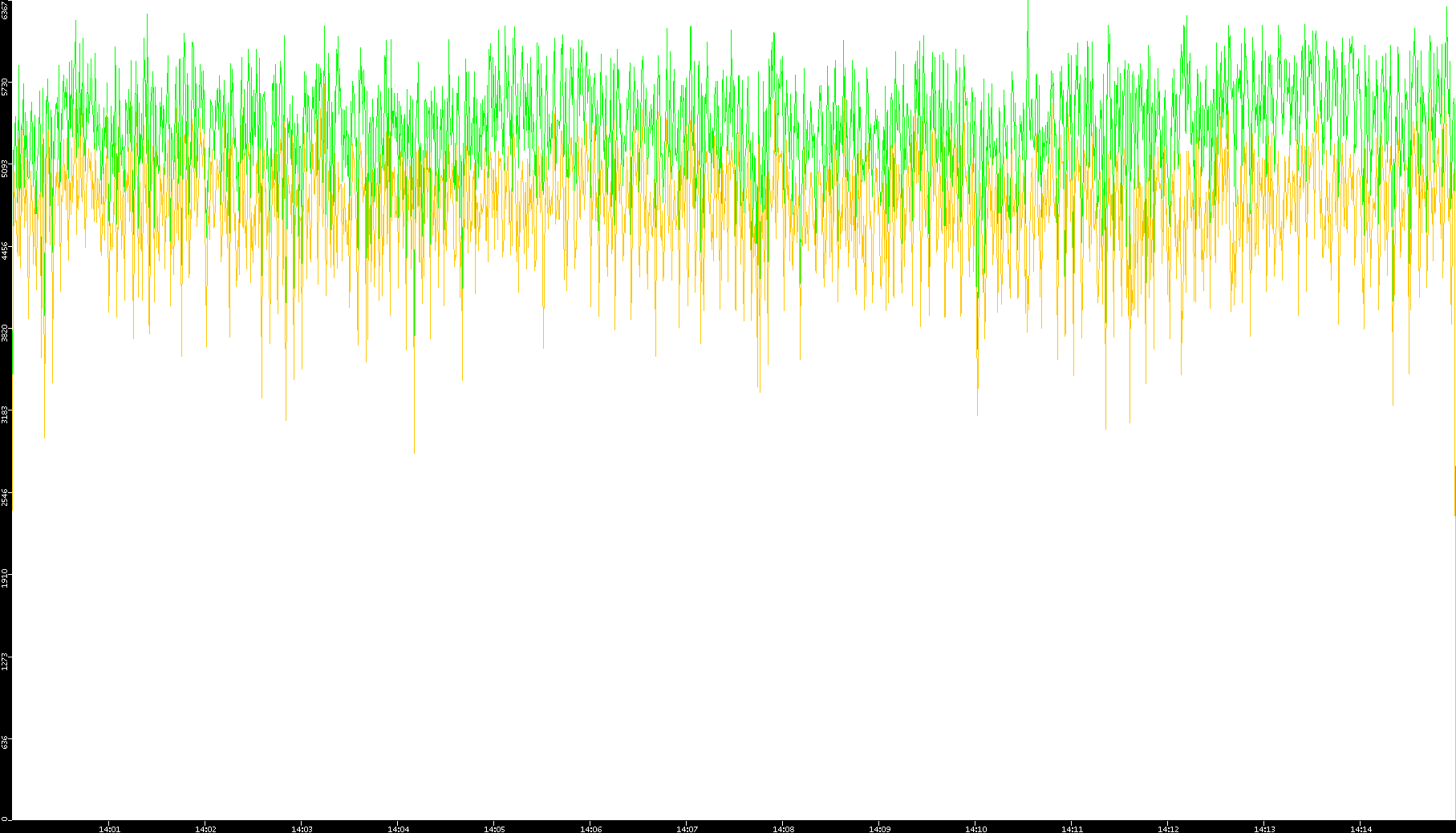Click the 636 y-axis tick label
Viewport: 1456px width, 833px height.
5,742
